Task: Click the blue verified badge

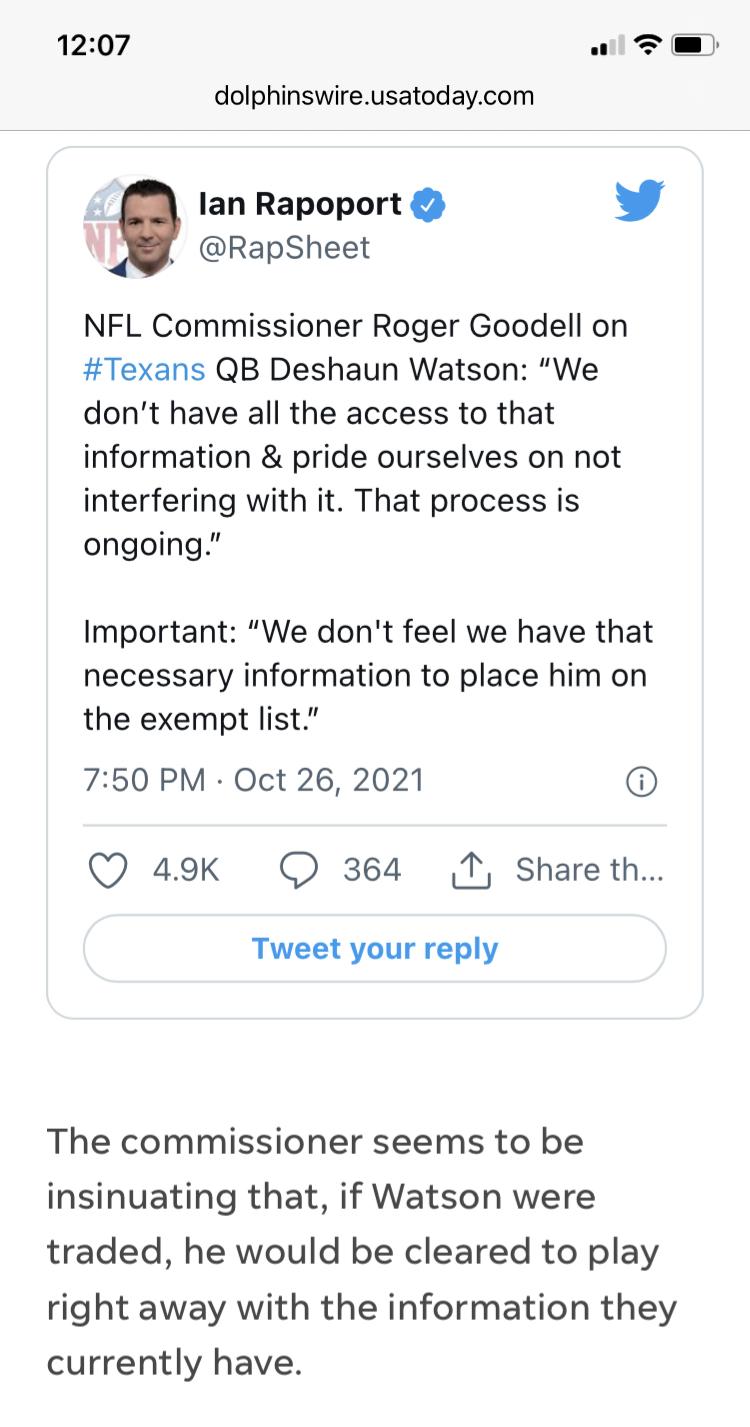Action: click(430, 205)
